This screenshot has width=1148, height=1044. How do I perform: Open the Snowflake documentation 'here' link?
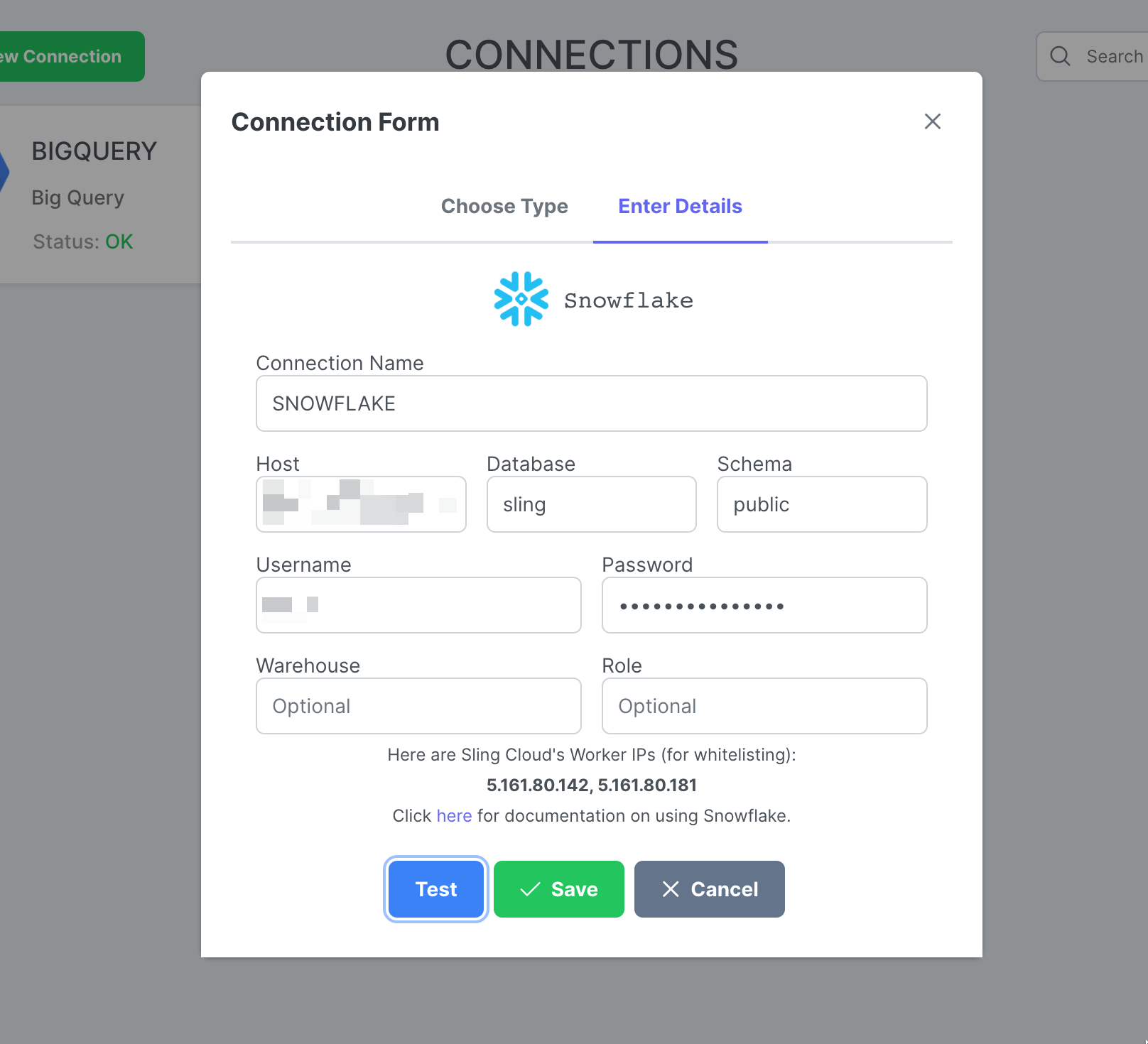click(x=454, y=815)
